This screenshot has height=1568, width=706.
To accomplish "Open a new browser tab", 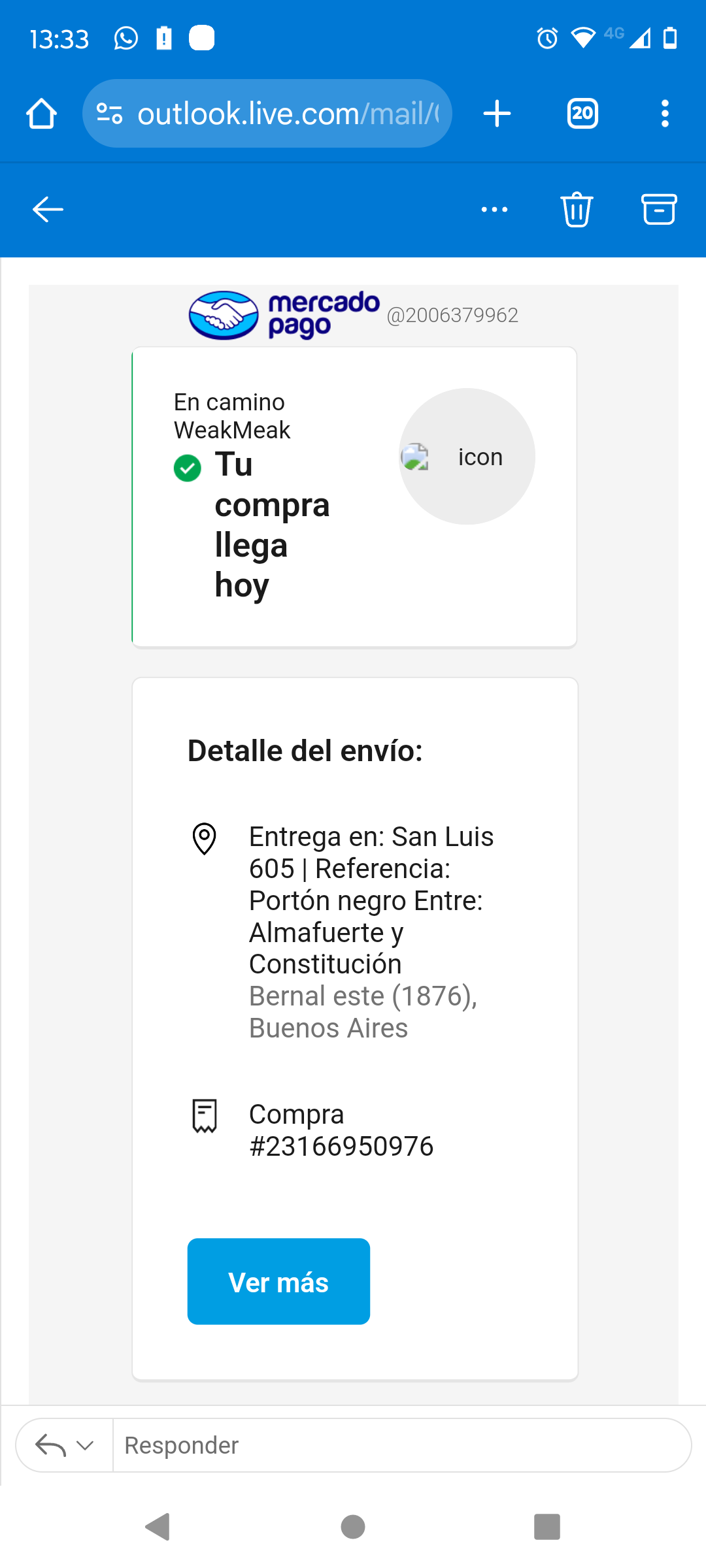I will coord(497,114).
